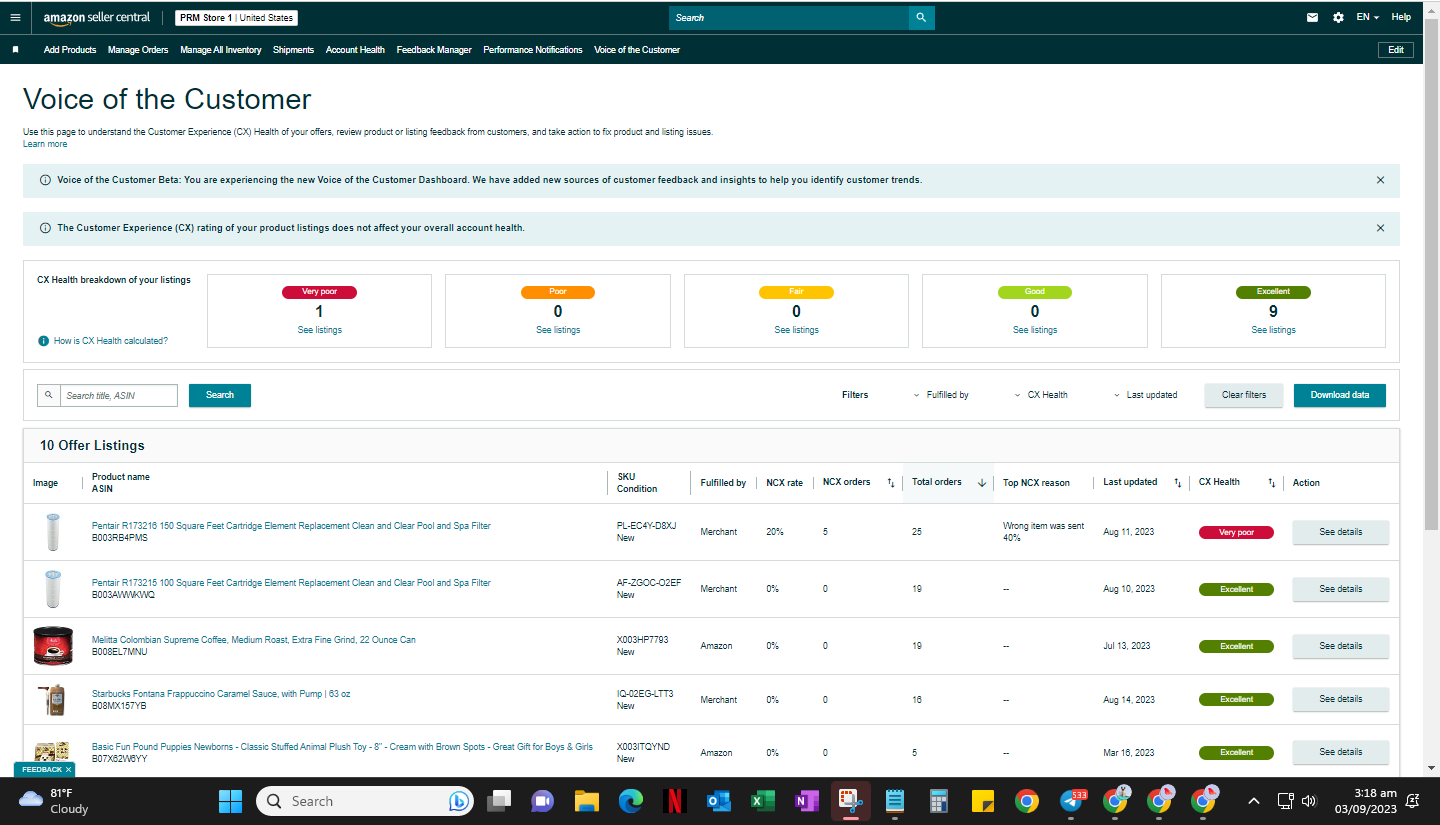1440x825 pixels.
Task: Dismiss the Voice of the Customer Beta banner
Action: (x=1380, y=180)
